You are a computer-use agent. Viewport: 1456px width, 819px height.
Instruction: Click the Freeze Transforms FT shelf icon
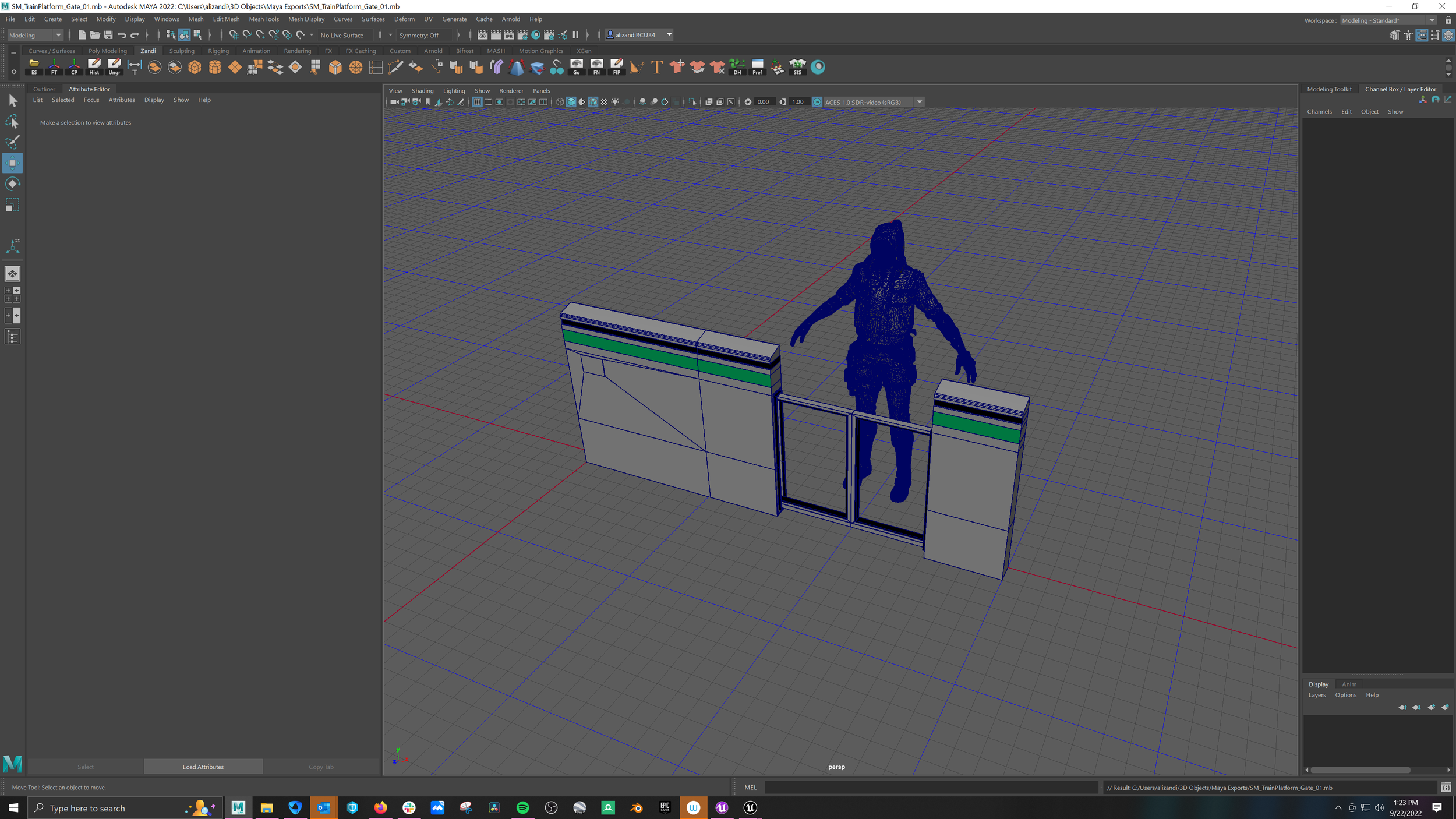click(54, 67)
